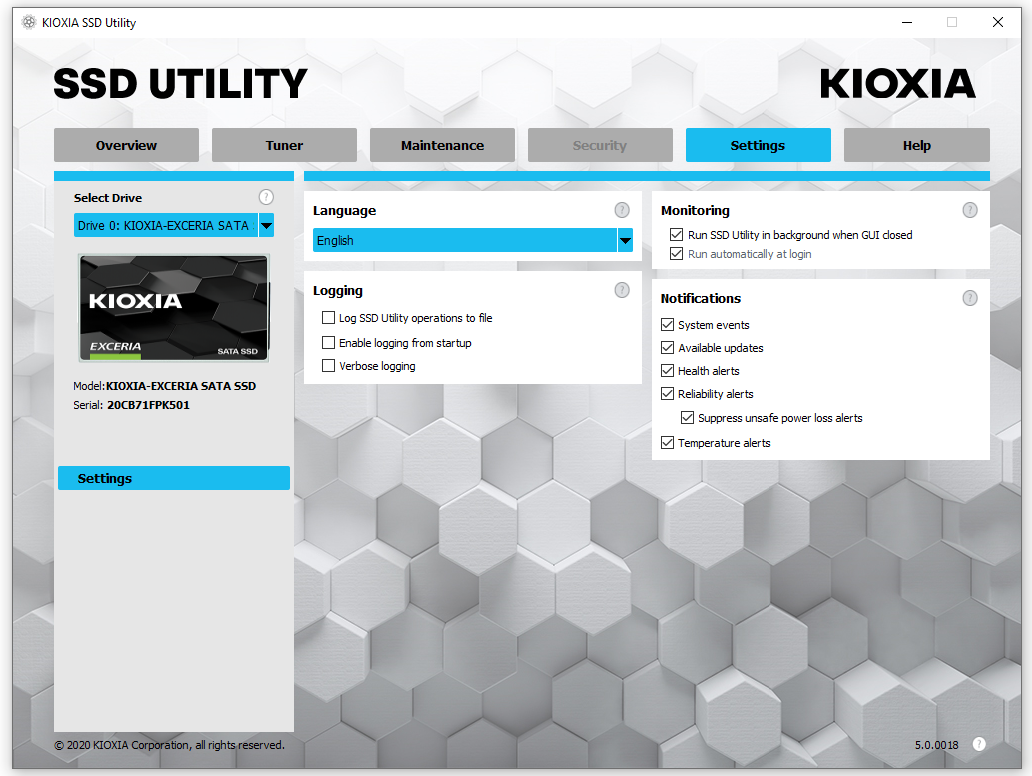Click the English language selection field
The height and width of the screenshot is (776, 1032).
click(465, 240)
